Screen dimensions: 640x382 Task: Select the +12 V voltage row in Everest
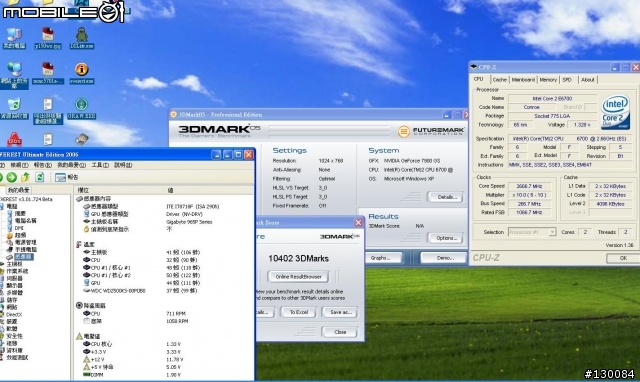click(163, 360)
